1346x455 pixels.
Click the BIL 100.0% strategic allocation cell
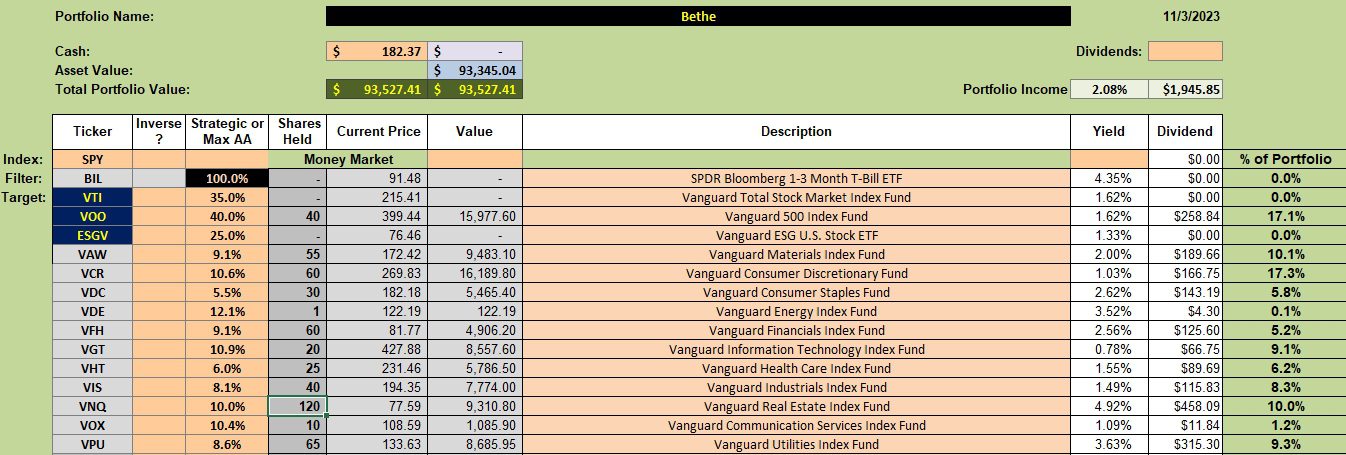(x=227, y=178)
